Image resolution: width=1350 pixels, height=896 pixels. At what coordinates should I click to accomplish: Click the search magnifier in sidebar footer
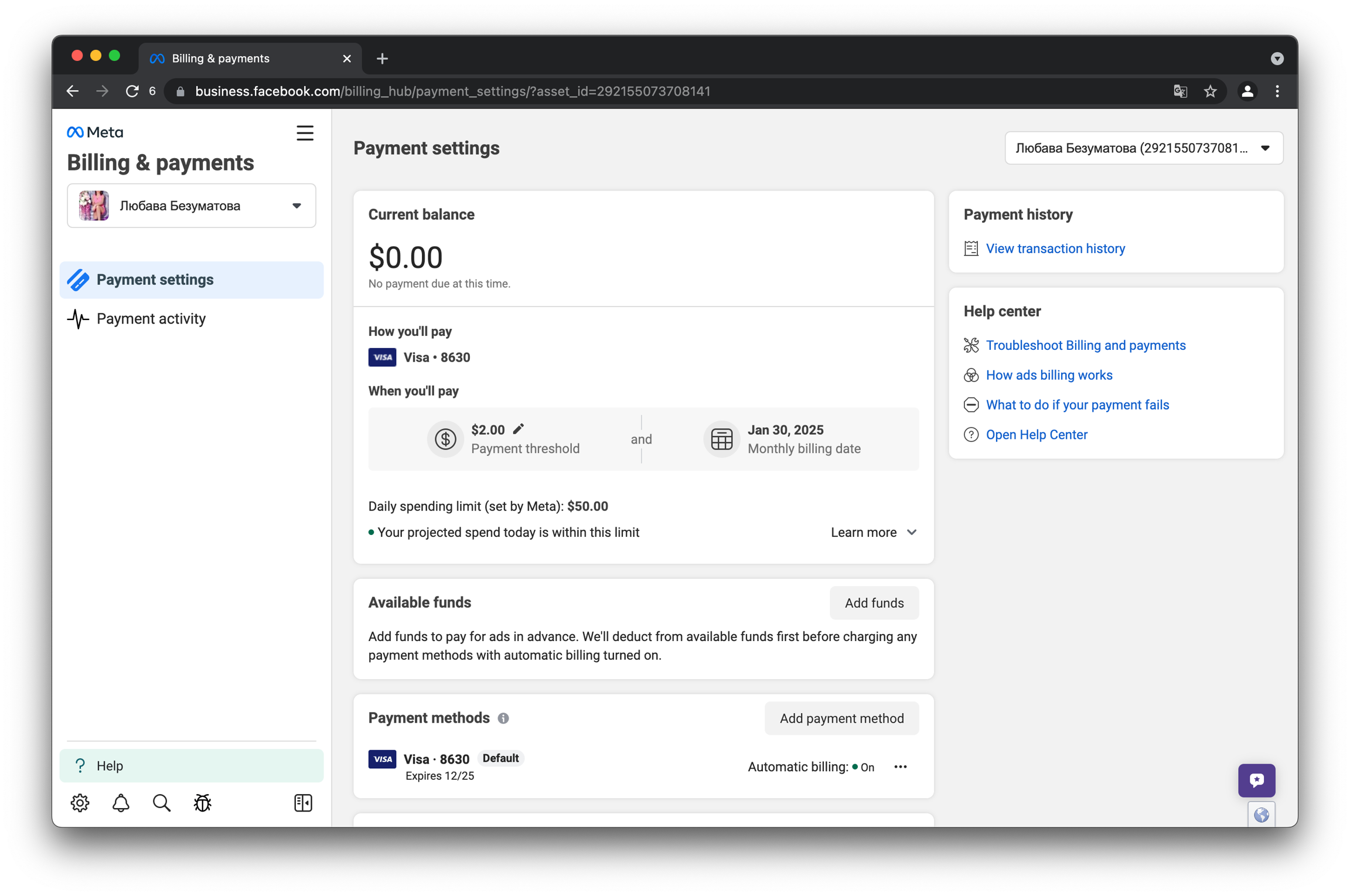point(162,803)
